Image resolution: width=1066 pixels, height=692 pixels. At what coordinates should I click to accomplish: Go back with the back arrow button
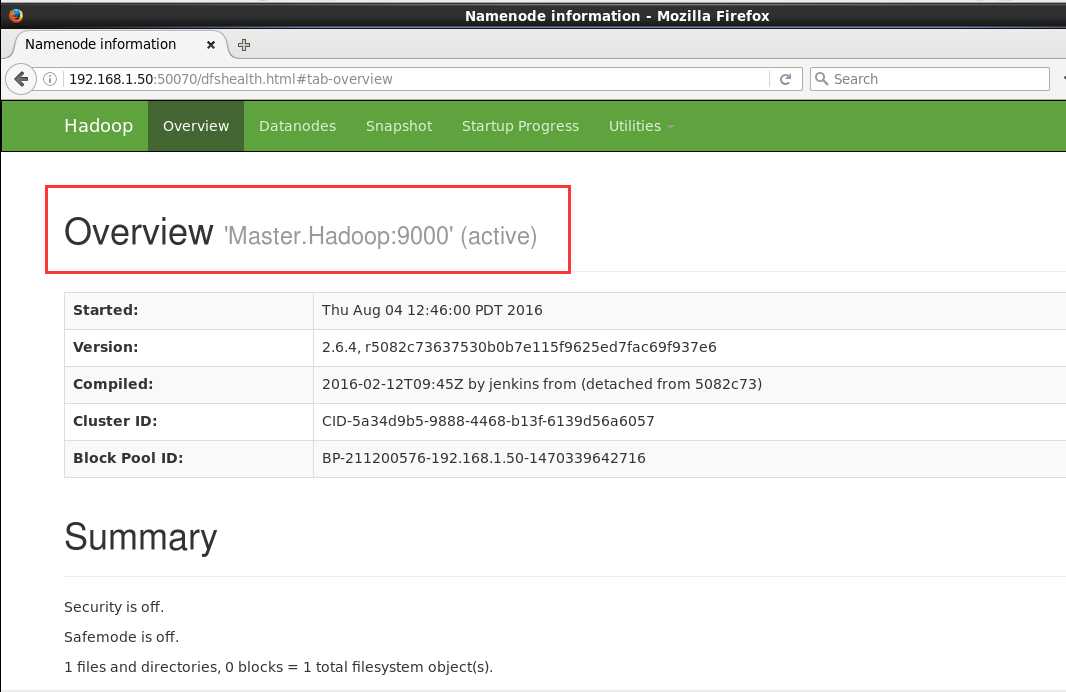click(21, 79)
